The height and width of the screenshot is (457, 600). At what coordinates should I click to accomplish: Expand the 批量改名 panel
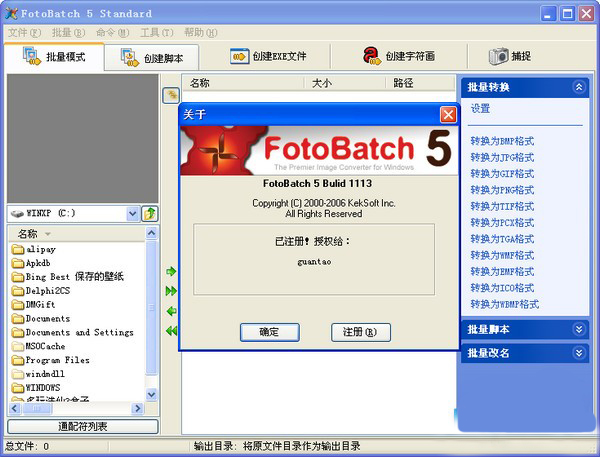click(x=579, y=353)
